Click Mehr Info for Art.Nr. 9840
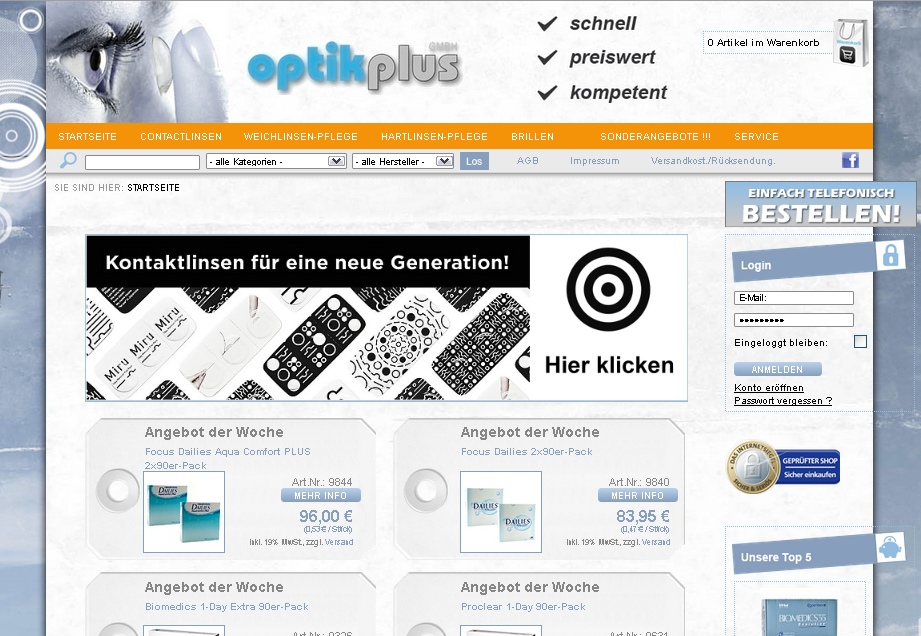This screenshot has width=921, height=636. point(638,496)
